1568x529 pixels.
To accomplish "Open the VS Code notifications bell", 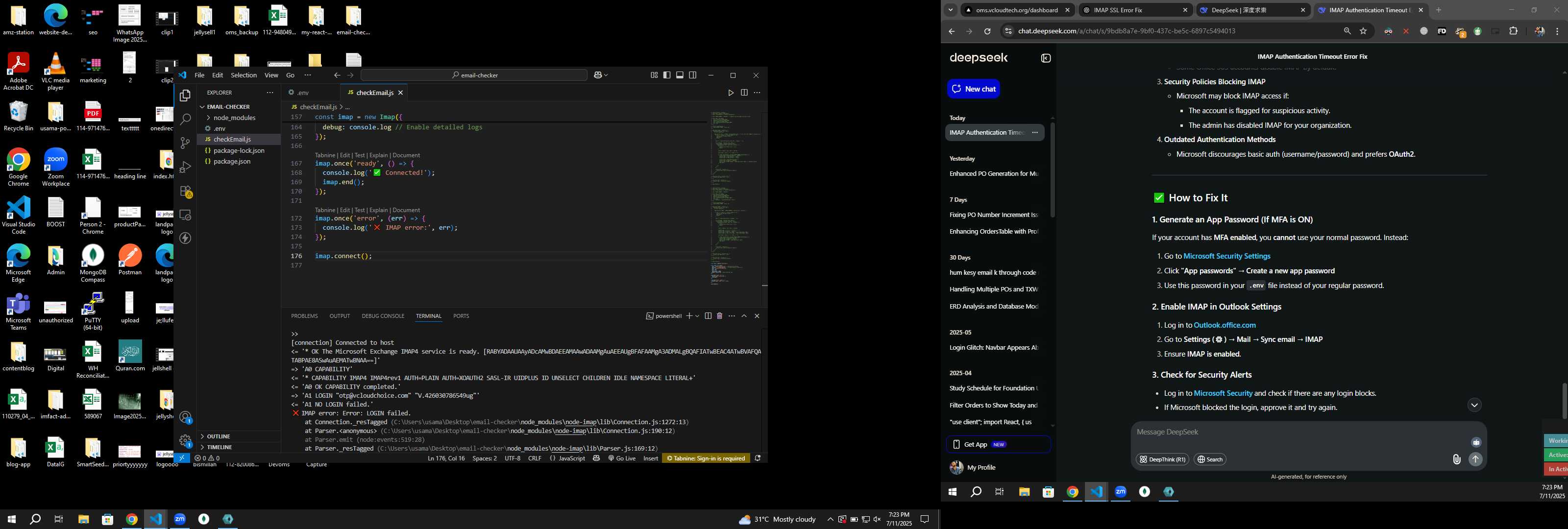I will [x=757, y=458].
